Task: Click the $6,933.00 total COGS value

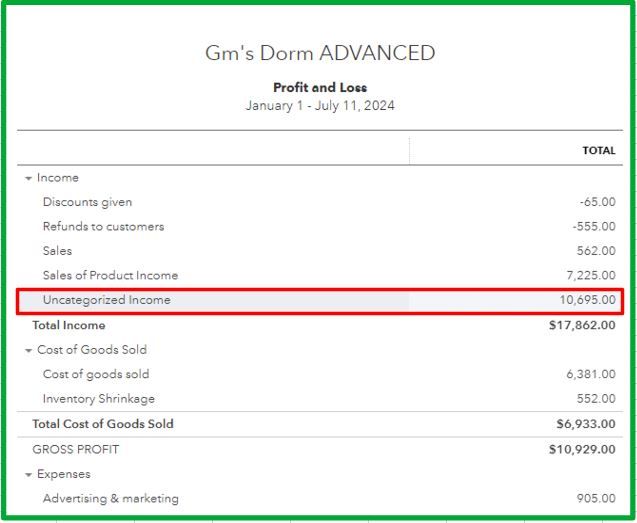Action: pyautogui.click(x=586, y=424)
